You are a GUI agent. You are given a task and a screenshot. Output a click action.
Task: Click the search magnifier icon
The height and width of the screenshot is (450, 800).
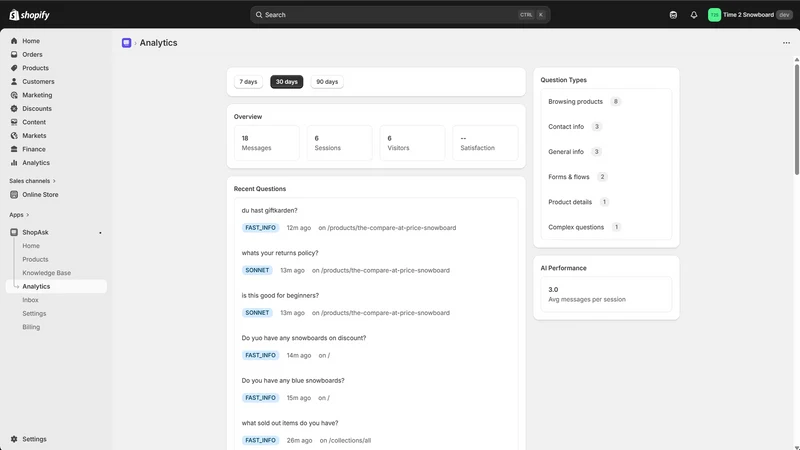[x=259, y=15]
